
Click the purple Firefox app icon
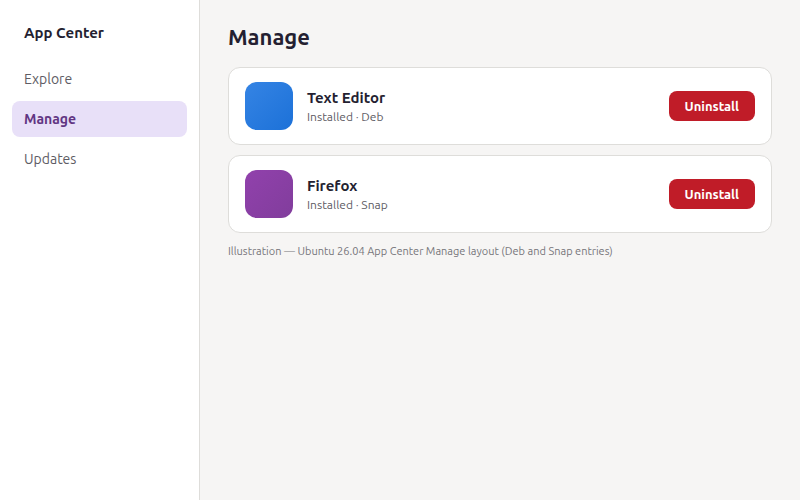pyautogui.click(x=269, y=194)
